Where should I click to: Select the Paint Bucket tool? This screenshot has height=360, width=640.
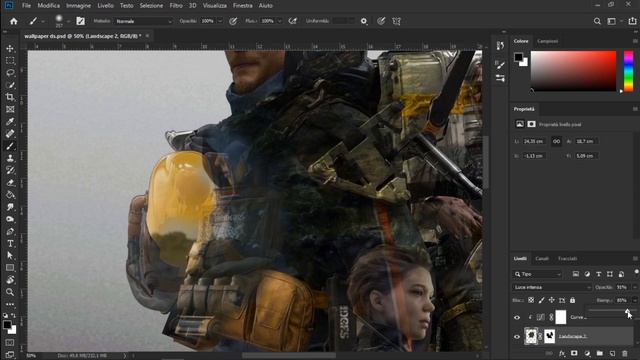click(10, 195)
